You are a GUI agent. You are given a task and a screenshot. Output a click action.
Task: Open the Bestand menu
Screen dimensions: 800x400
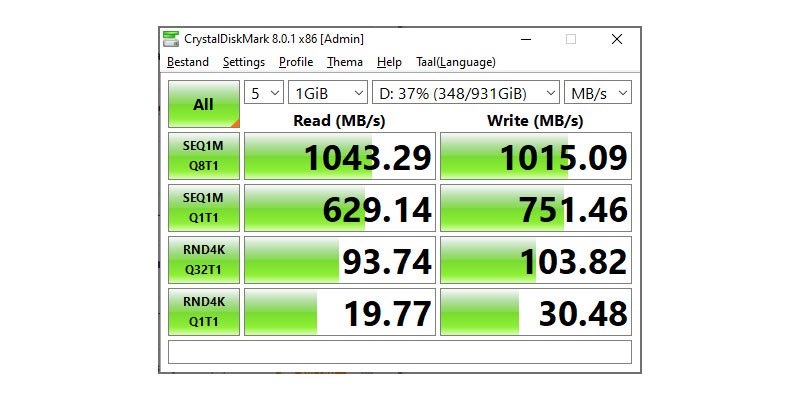pyautogui.click(x=188, y=62)
